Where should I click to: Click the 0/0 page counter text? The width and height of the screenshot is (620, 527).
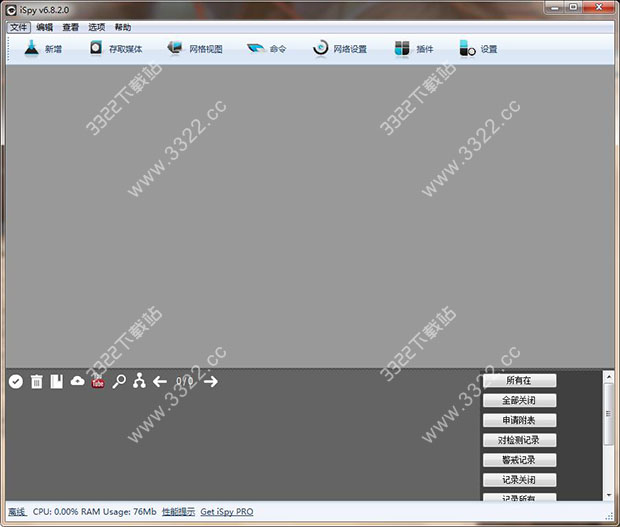click(185, 381)
